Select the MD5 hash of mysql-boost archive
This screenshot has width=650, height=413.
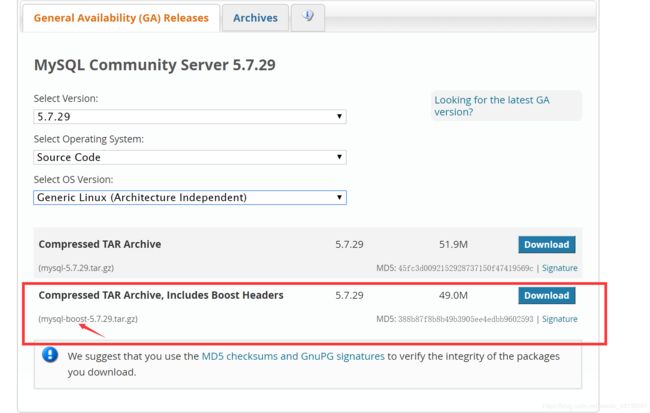[466, 319]
